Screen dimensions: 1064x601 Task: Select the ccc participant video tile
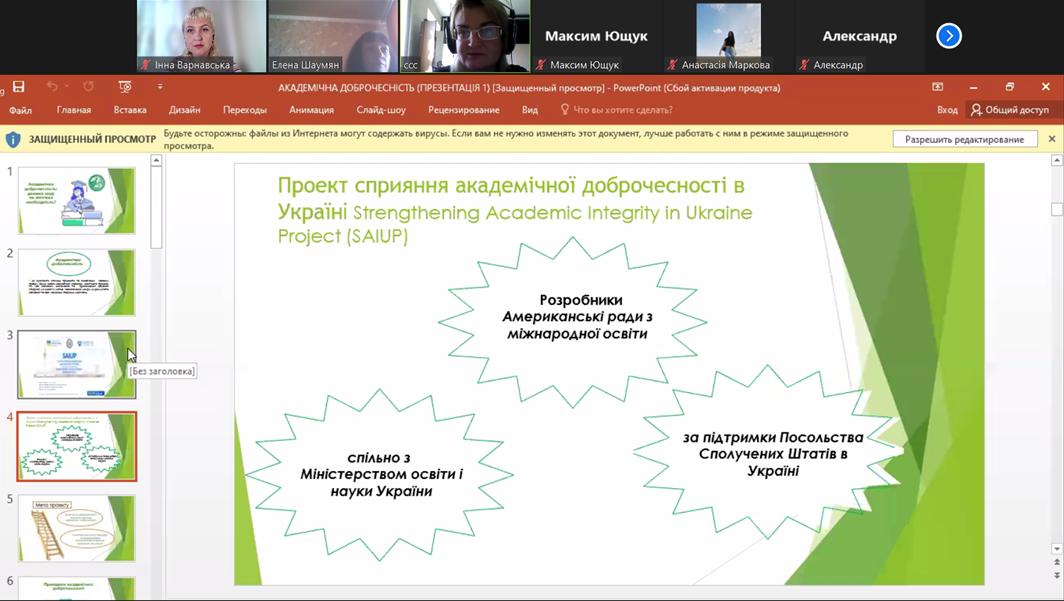tap(465, 36)
